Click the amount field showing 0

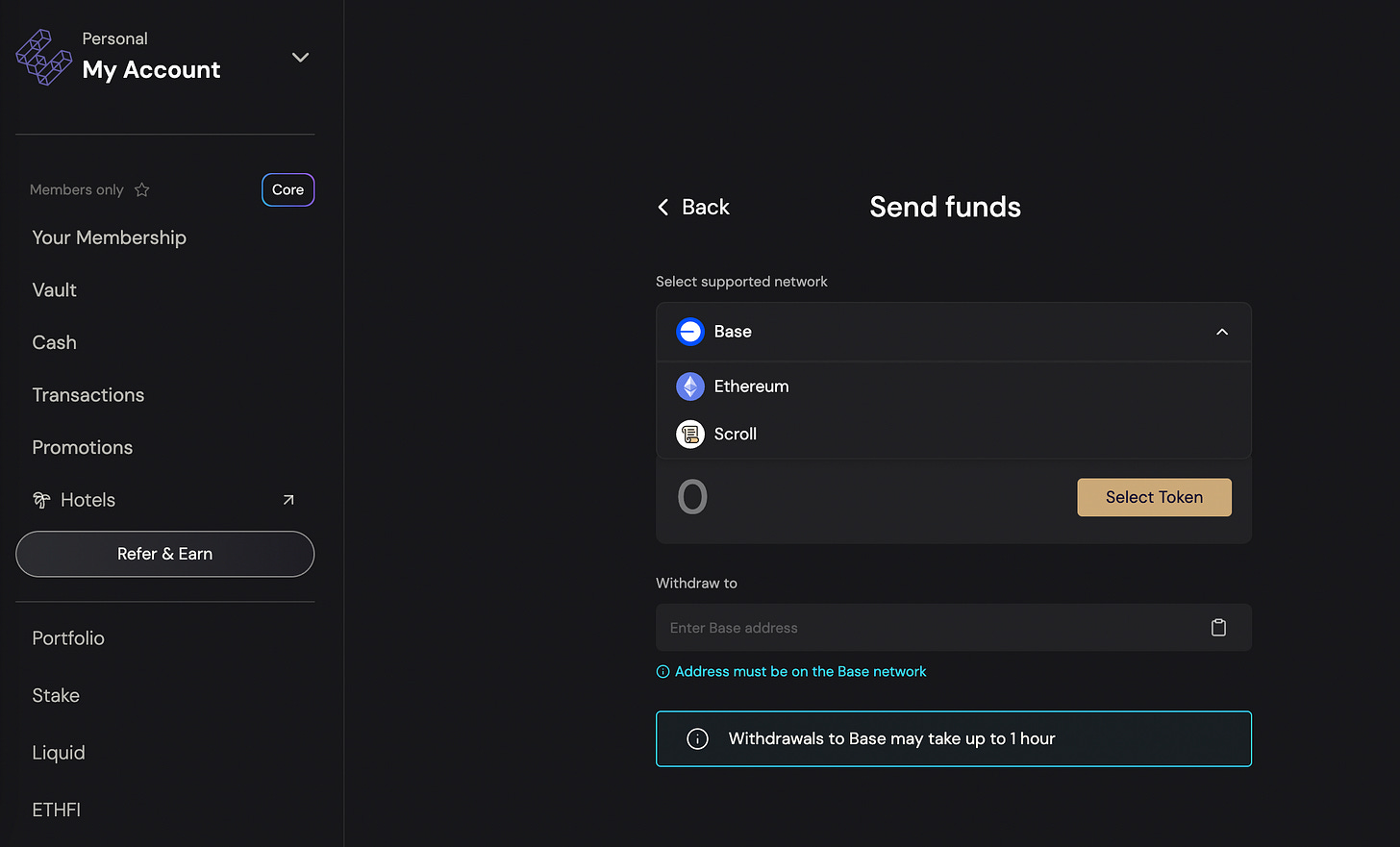692,497
